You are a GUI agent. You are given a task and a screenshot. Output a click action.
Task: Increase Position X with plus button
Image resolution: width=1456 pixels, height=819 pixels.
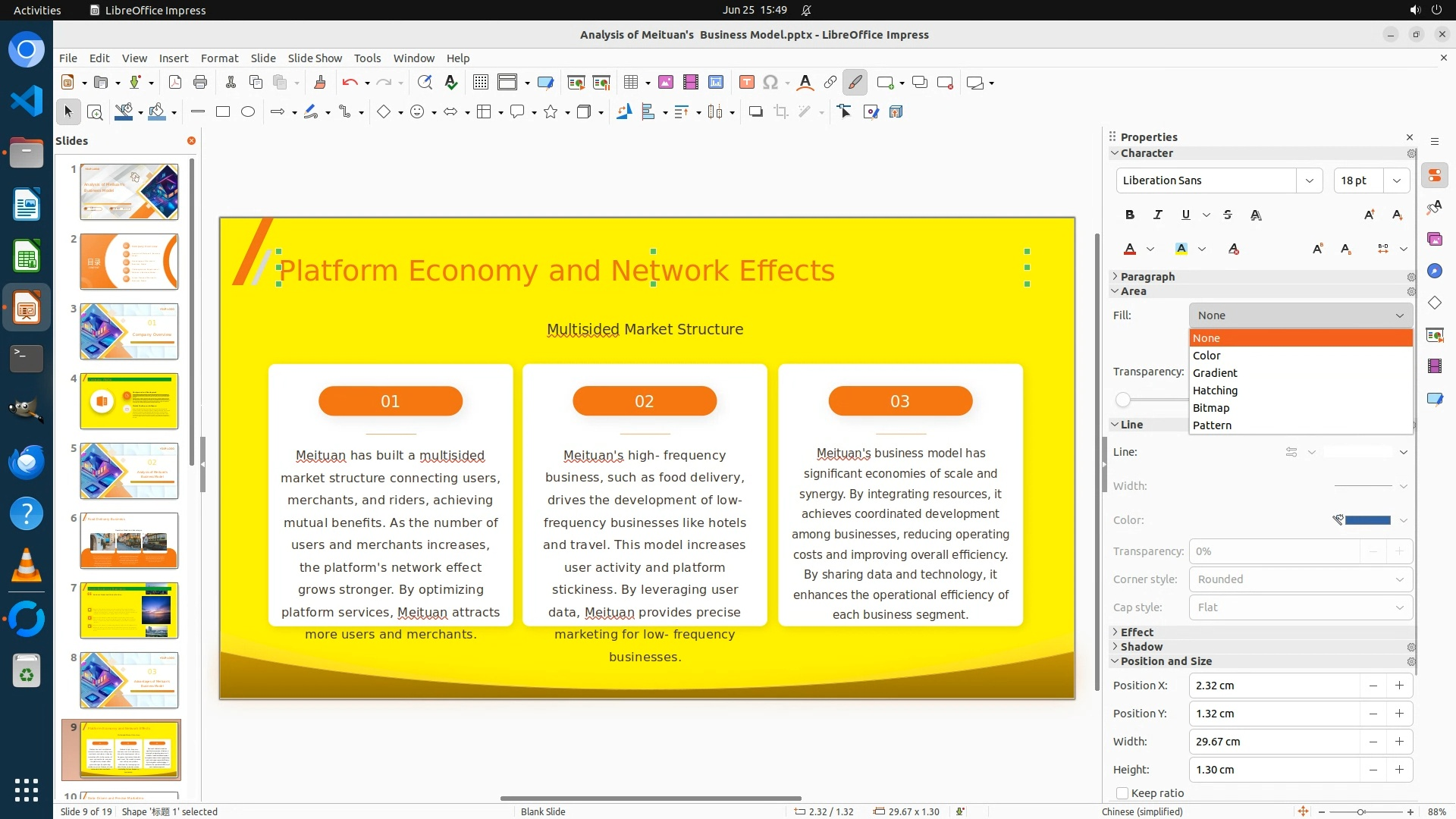pos(1399,686)
